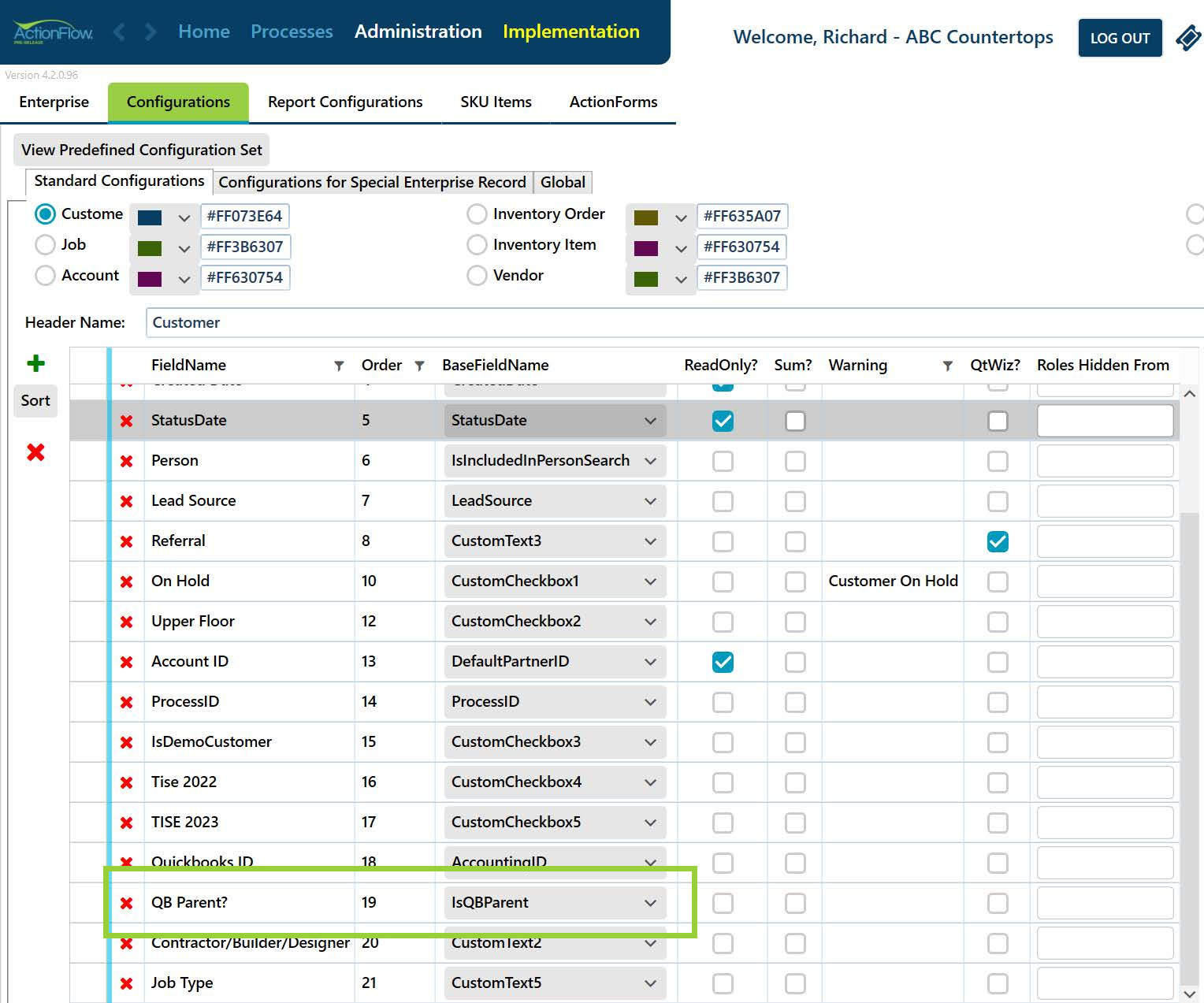The height and width of the screenshot is (1003, 1204).
Task: Remove the QB Parent? row via red X
Action: pyautogui.click(x=126, y=903)
